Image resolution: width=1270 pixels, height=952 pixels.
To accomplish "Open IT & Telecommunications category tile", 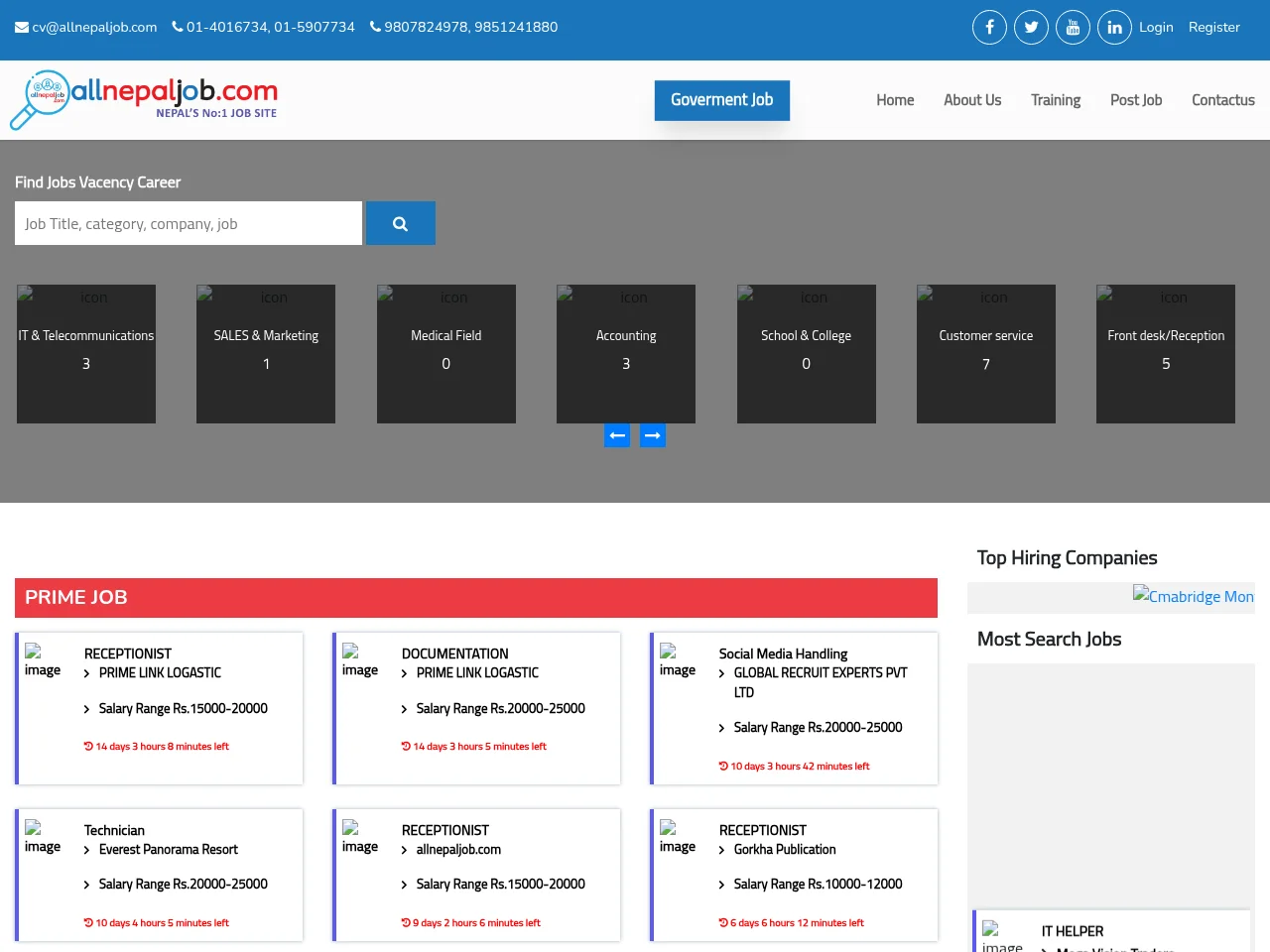I will coord(86,354).
